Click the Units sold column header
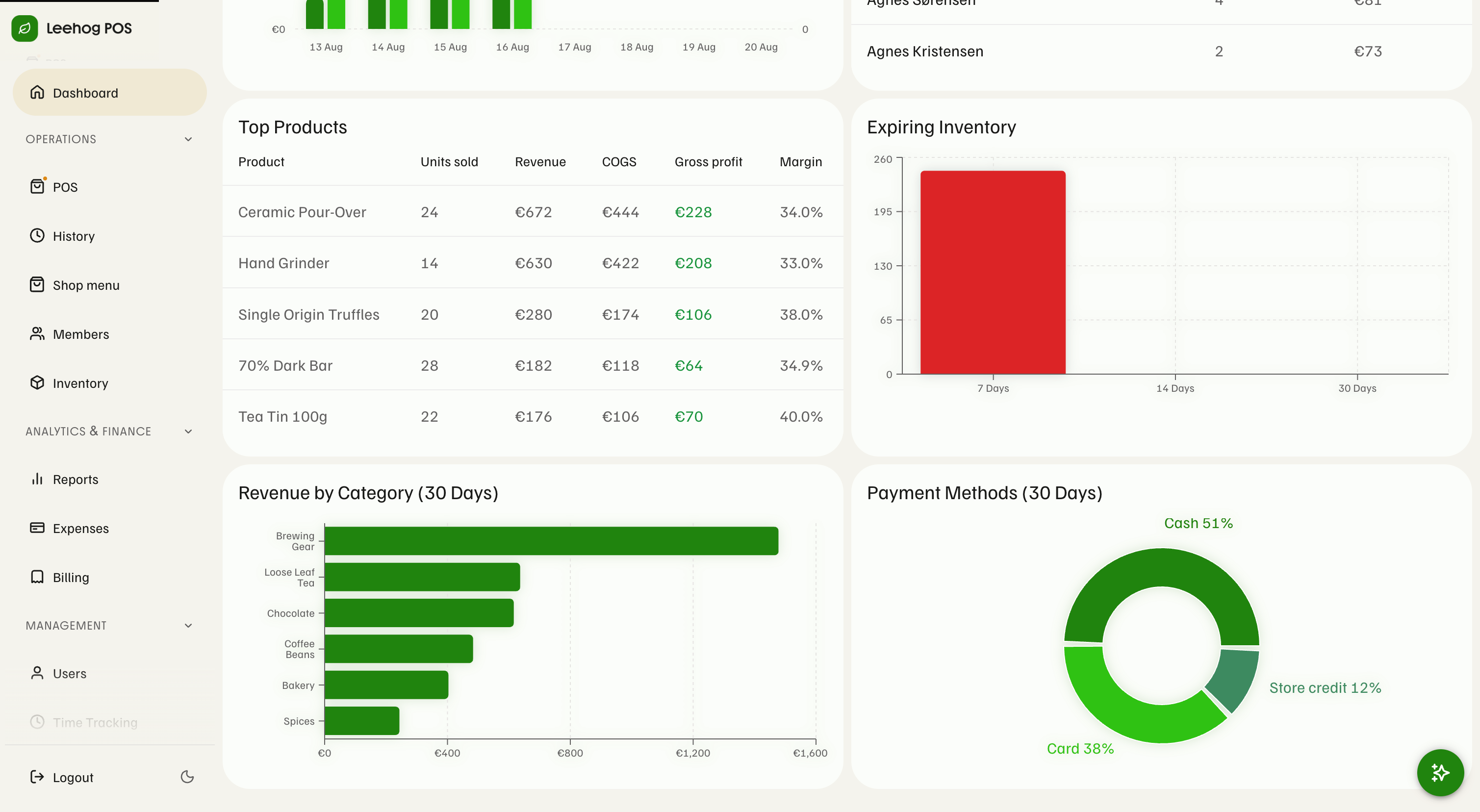Image resolution: width=1480 pixels, height=812 pixels. click(449, 162)
